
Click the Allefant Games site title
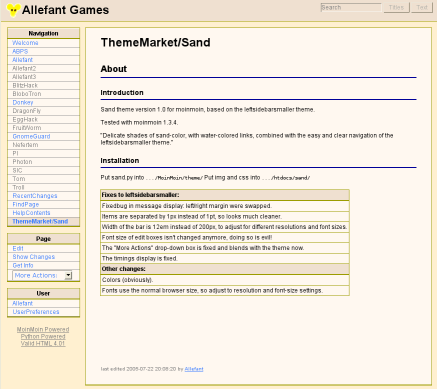65,10
